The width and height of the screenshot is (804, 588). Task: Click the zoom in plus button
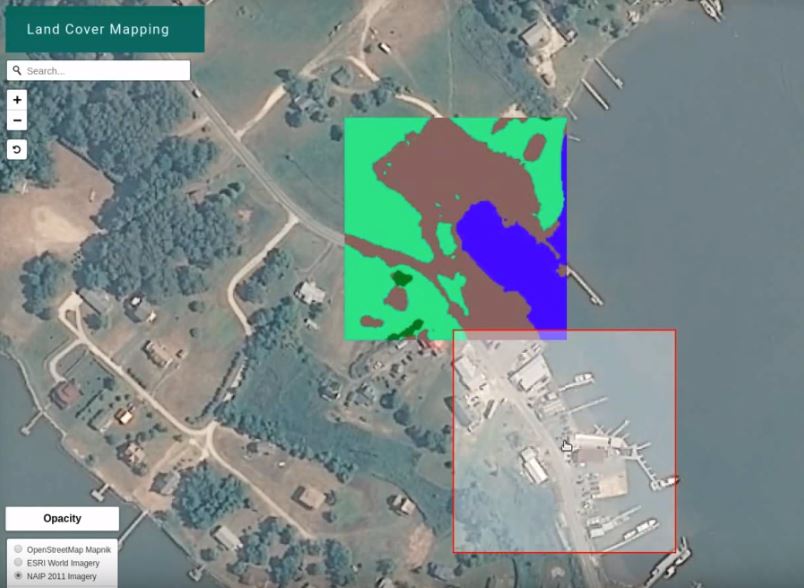(x=17, y=99)
